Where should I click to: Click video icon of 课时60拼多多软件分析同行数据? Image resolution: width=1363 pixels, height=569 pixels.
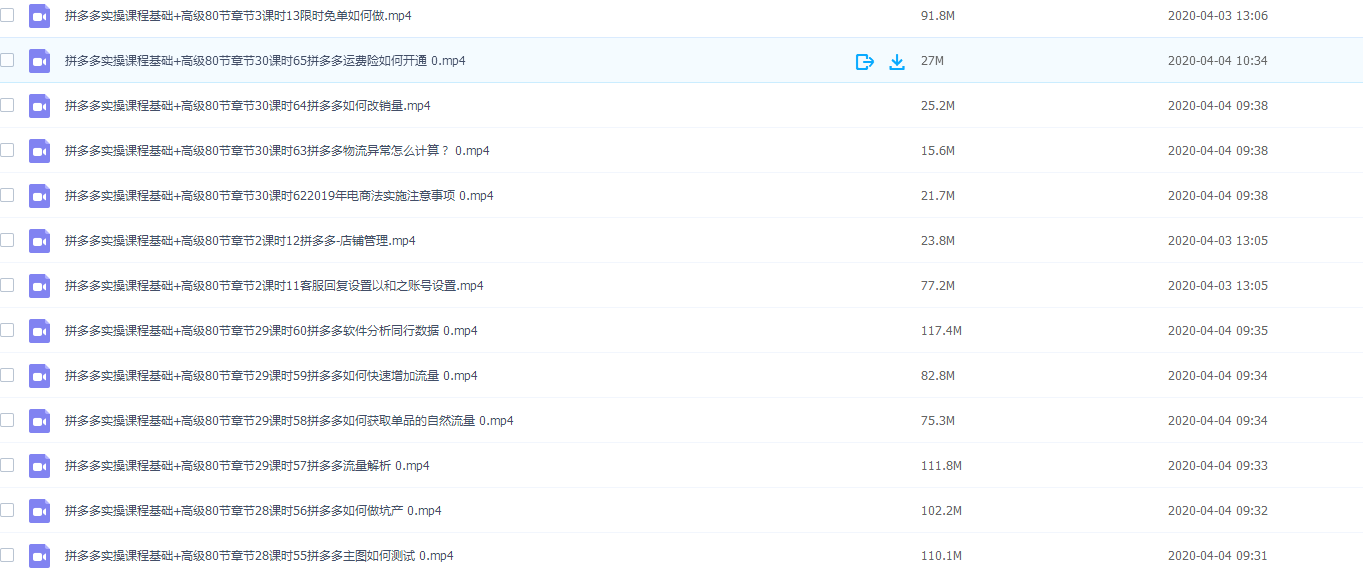click(39, 331)
